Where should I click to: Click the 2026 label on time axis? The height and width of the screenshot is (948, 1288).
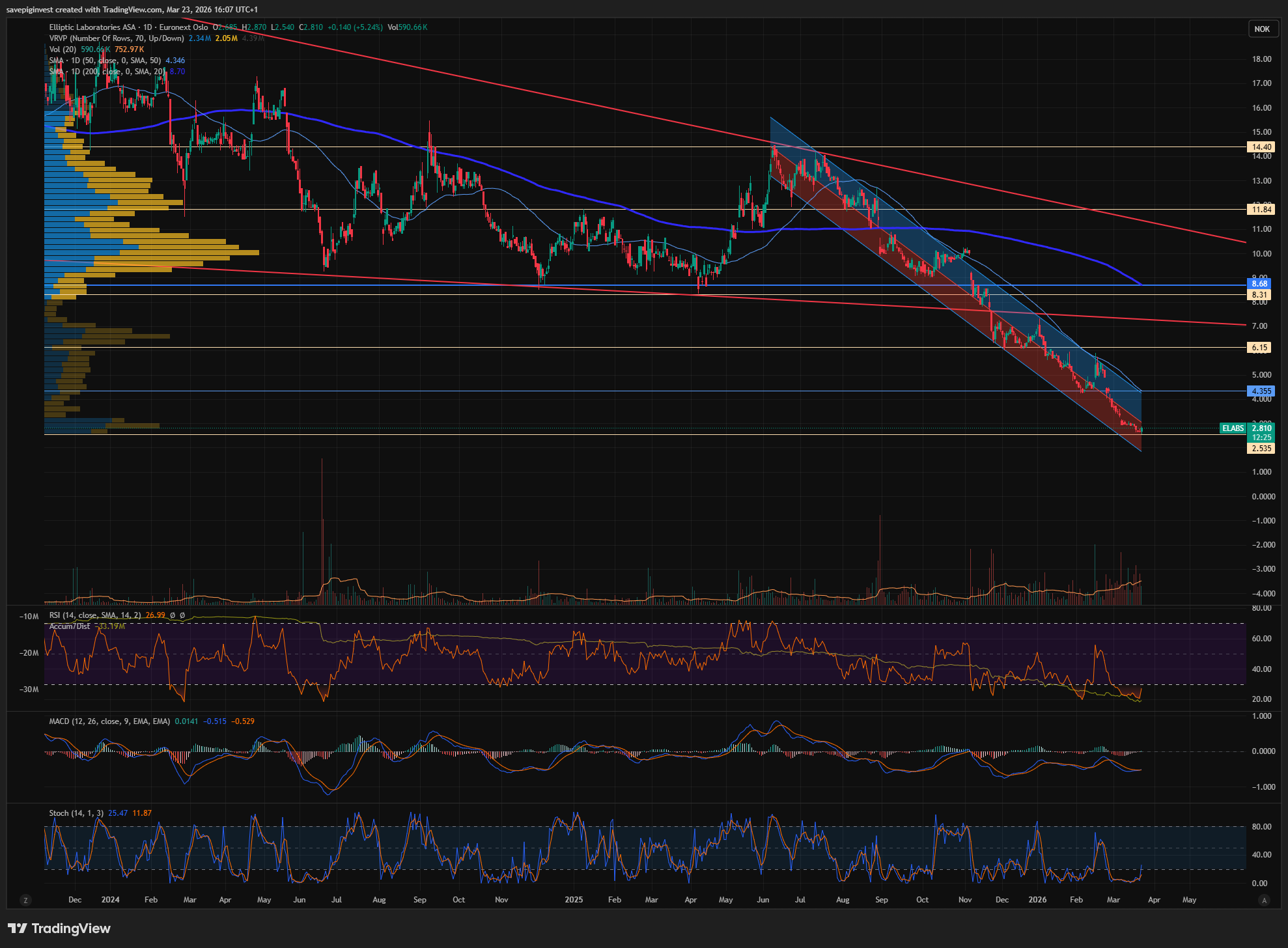[x=1037, y=900]
